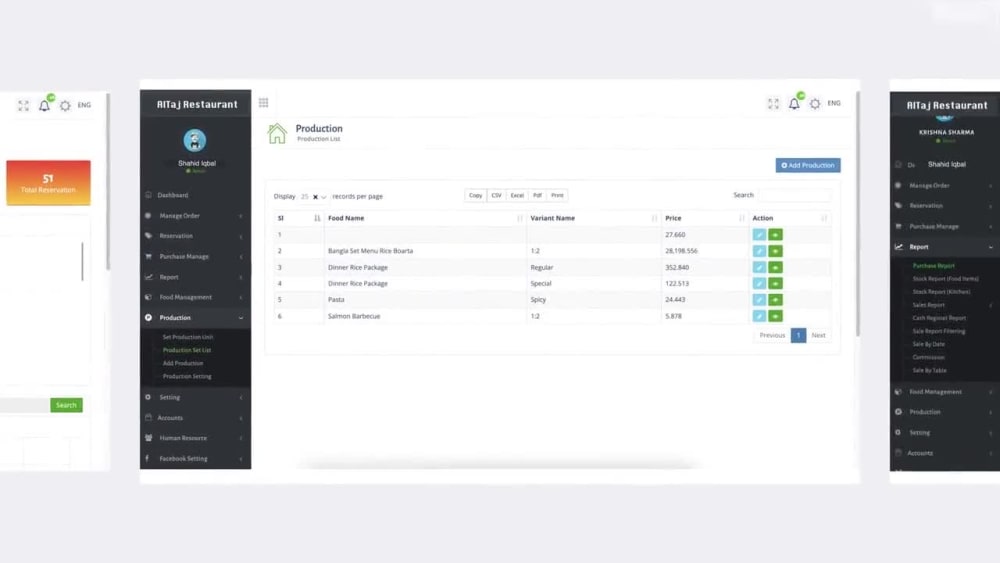Click the gear icon in the left window
The image size is (1000, 563).
point(65,106)
